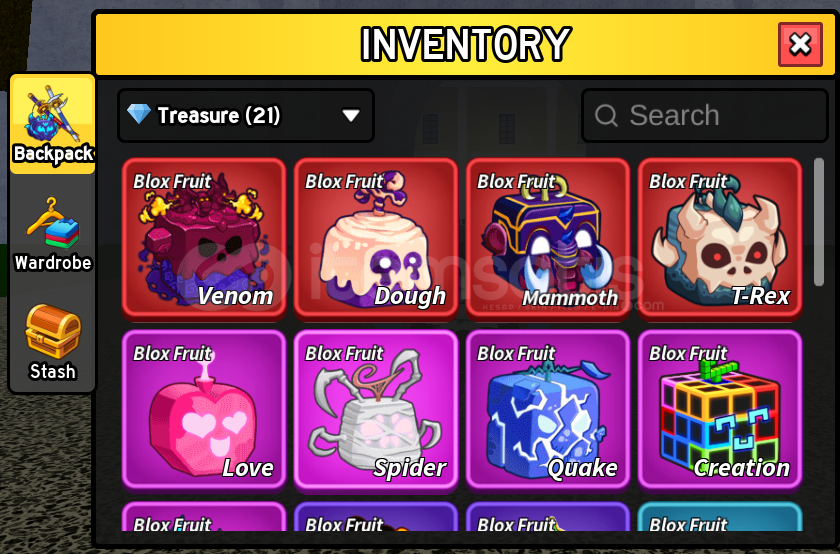
Task: Focus the Search input field
Action: pyautogui.click(x=704, y=115)
